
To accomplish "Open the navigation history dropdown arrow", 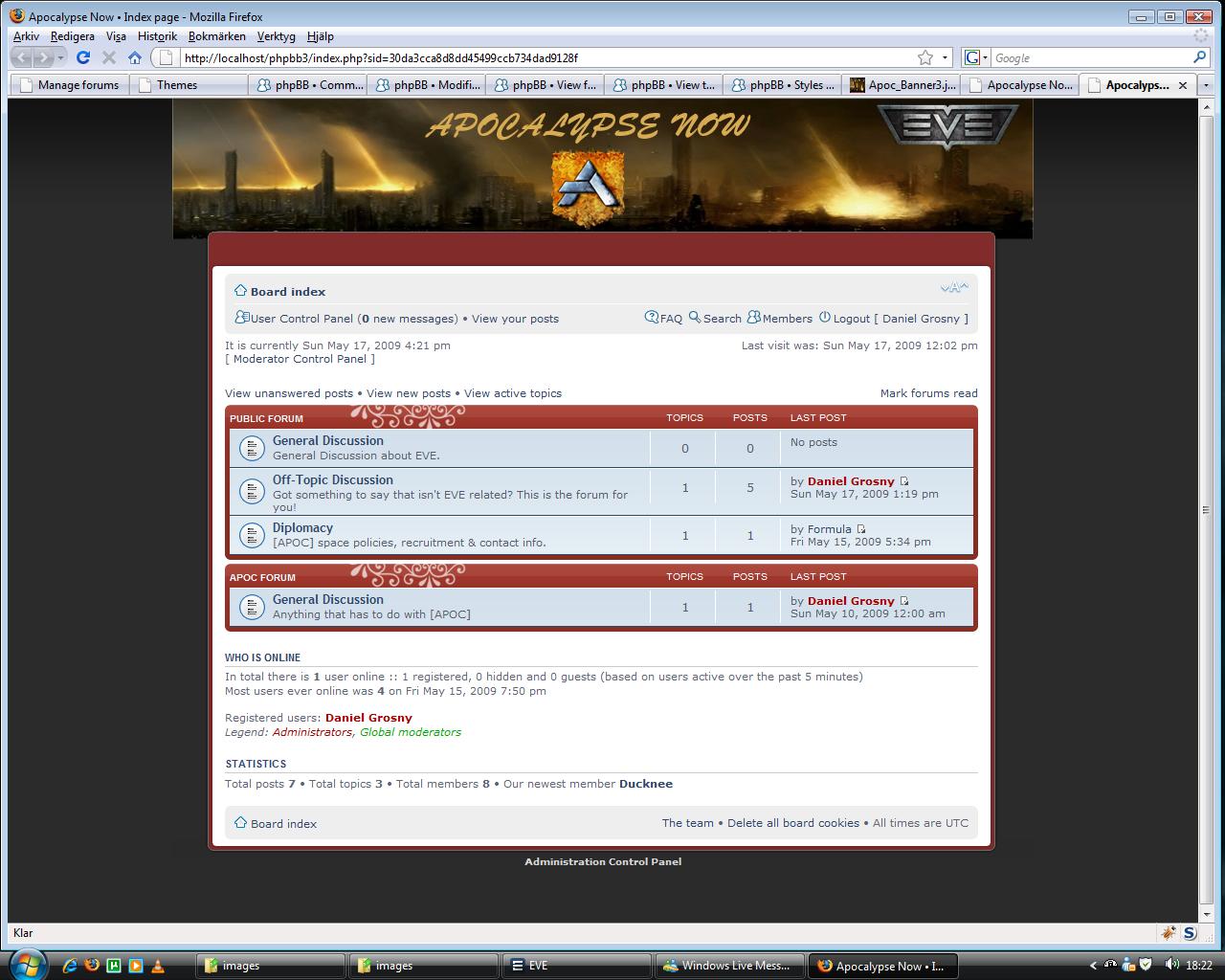I will [x=60, y=57].
